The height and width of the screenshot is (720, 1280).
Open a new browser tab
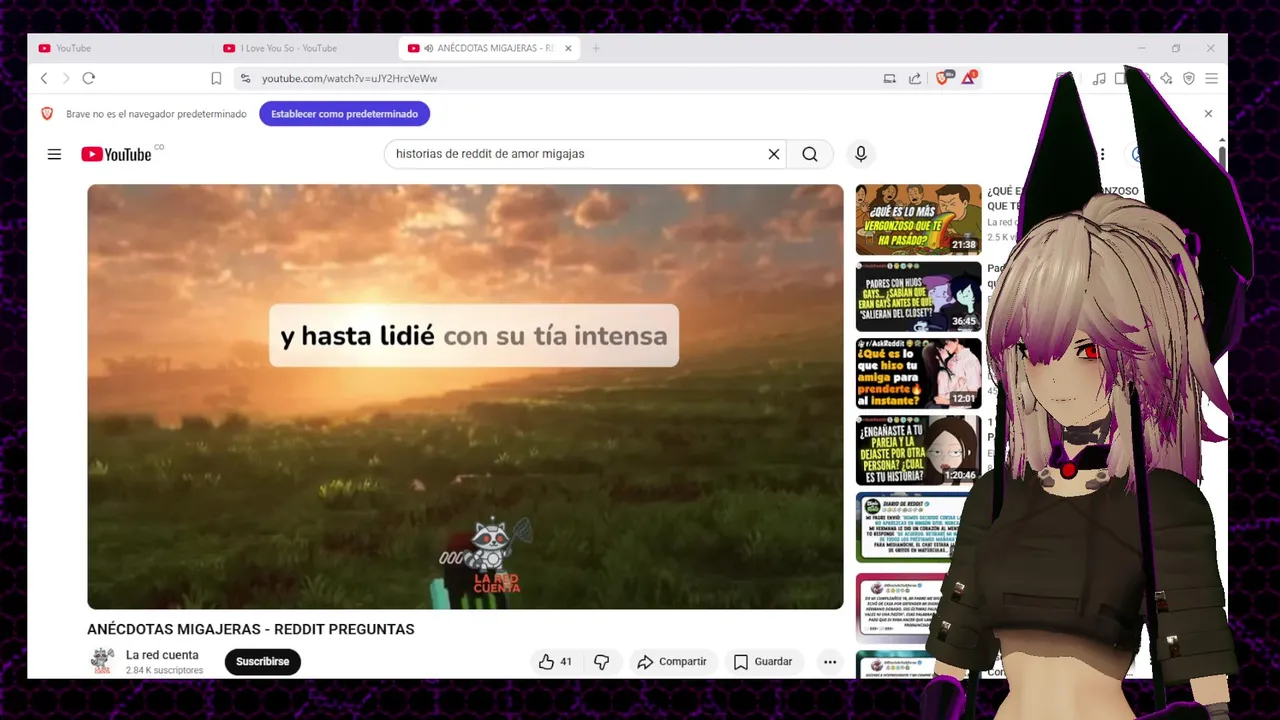(x=596, y=48)
